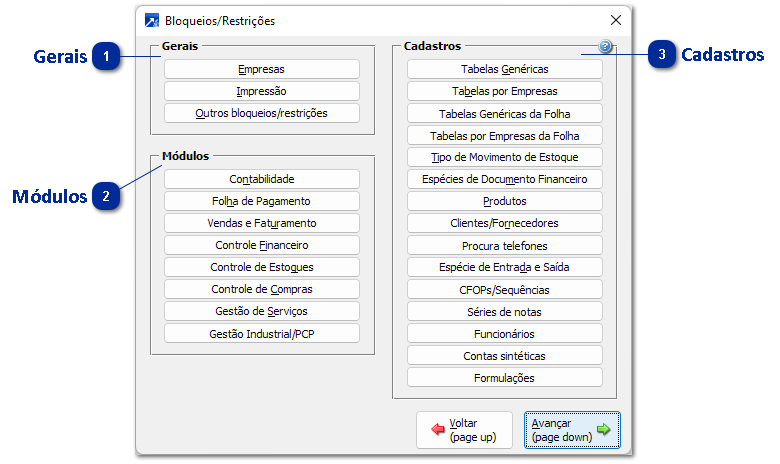This screenshot has height=464, width=780.
Task: Click Gestão Industrial/PCP button
Action: [261, 333]
